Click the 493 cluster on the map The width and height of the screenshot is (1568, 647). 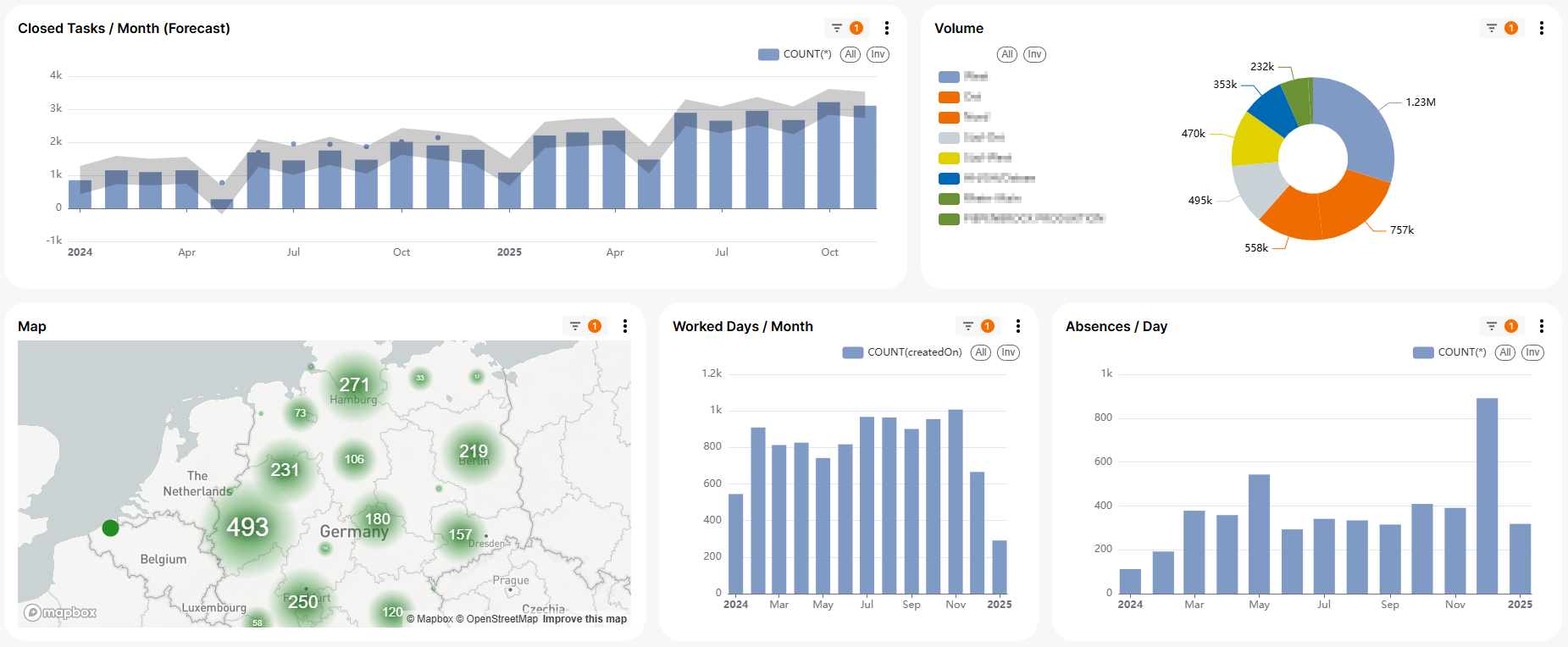(247, 528)
